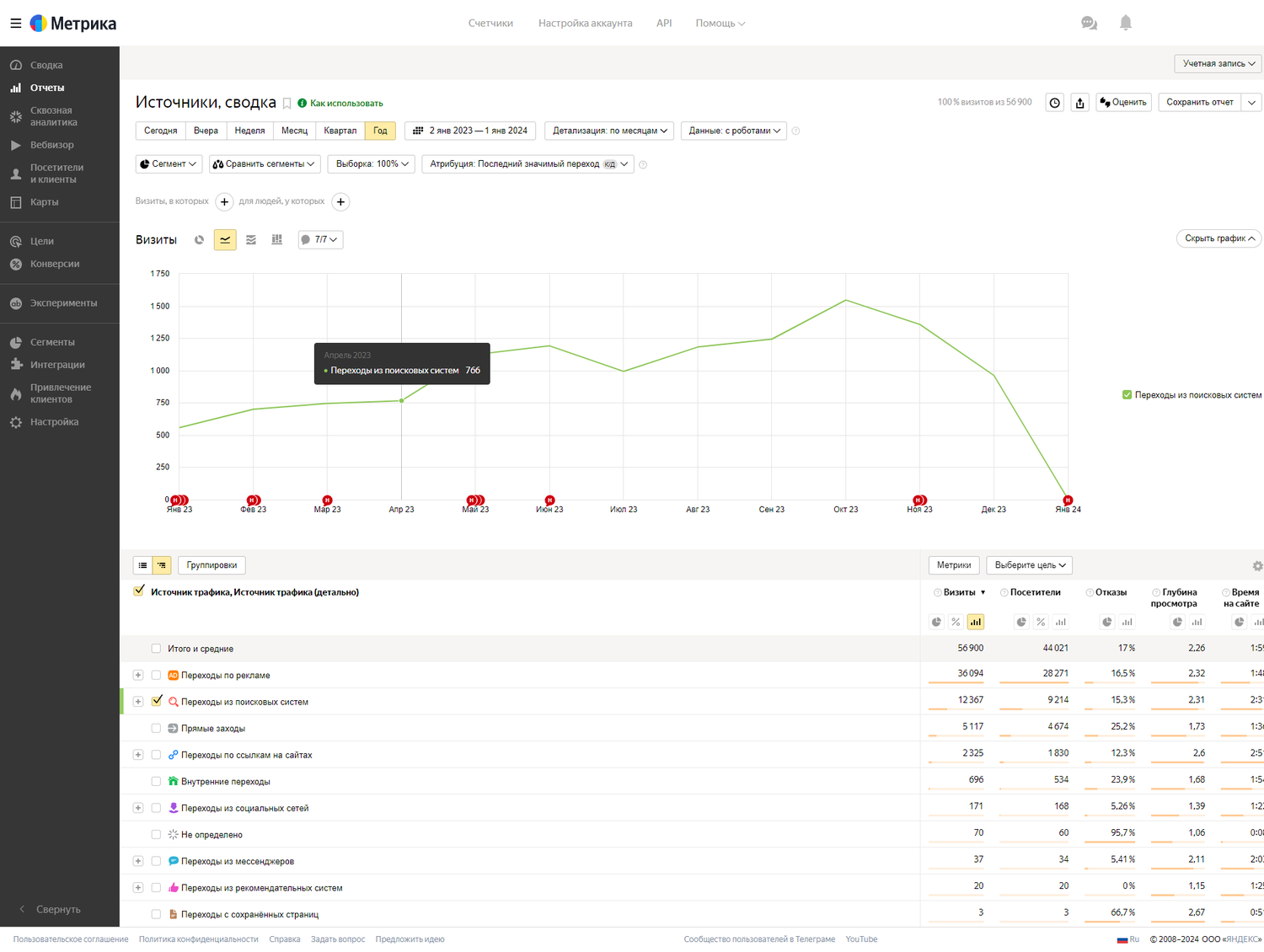The width and height of the screenshot is (1264, 952).
Task: Open Данные: с роботами dropdown
Action: 734,131
